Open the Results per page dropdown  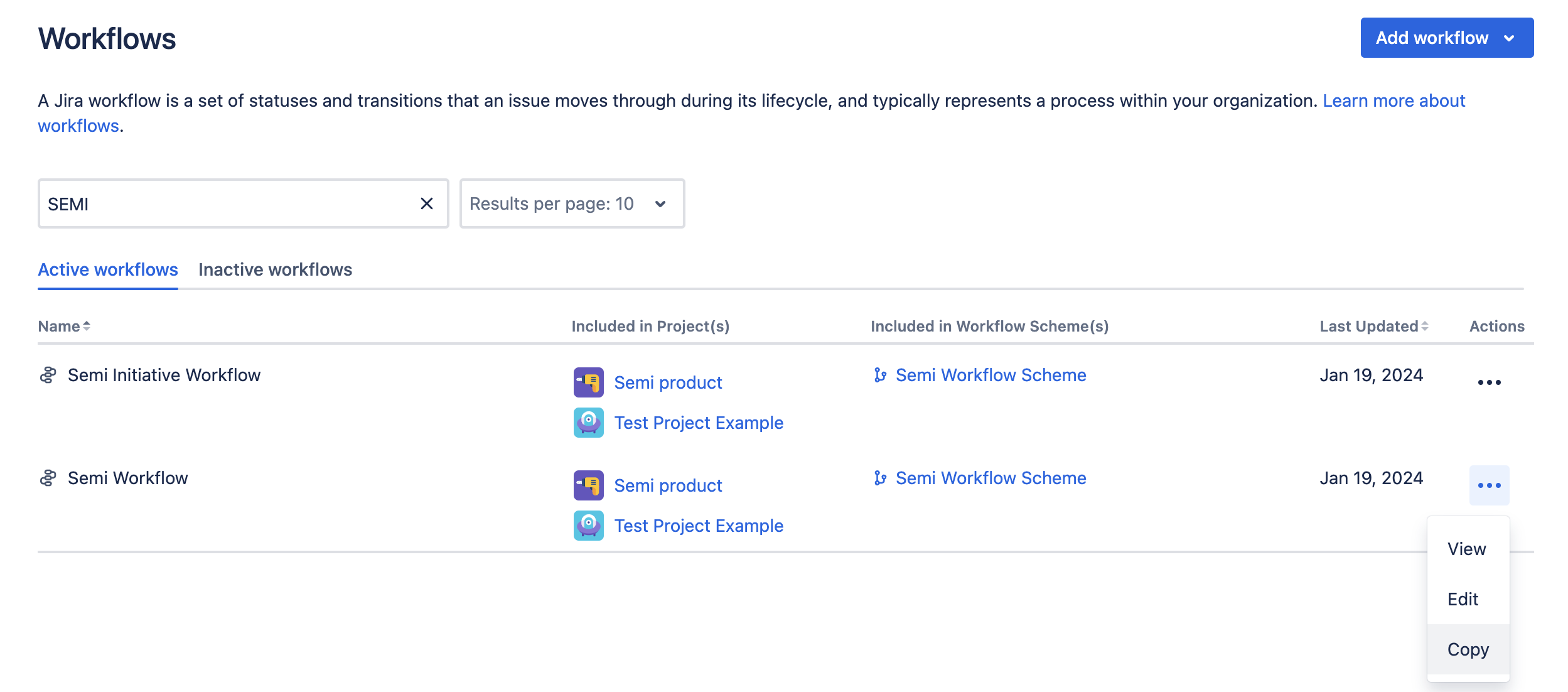[x=571, y=203]
